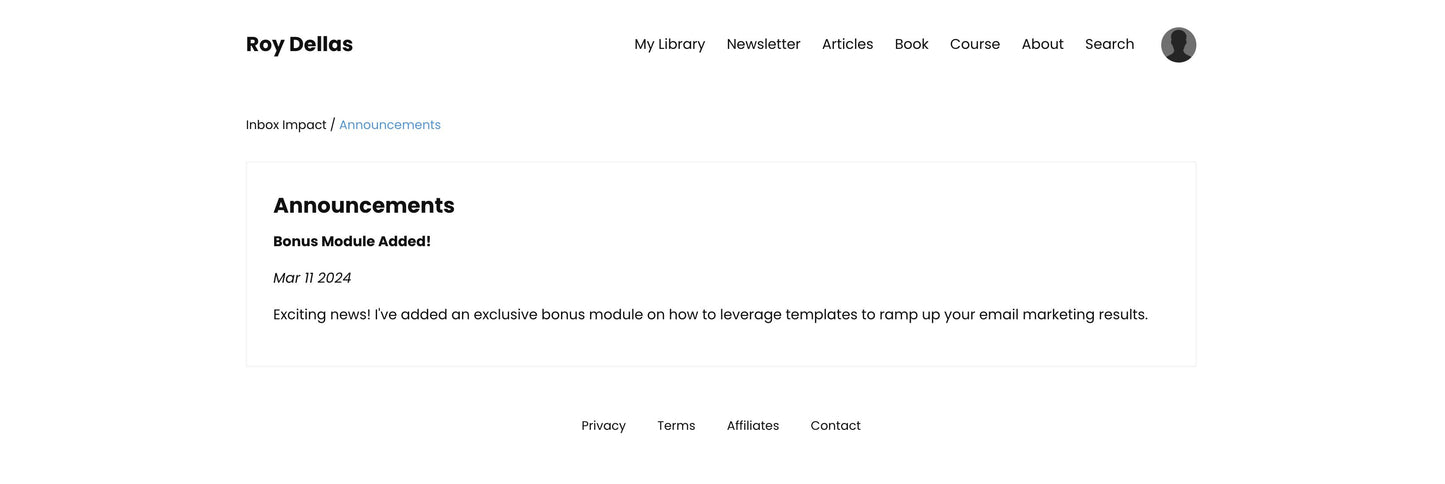Go back to Inbox Impact breadcrumb
The width and height of the screenshot is (1445, 484).
[x=286, y=125]
